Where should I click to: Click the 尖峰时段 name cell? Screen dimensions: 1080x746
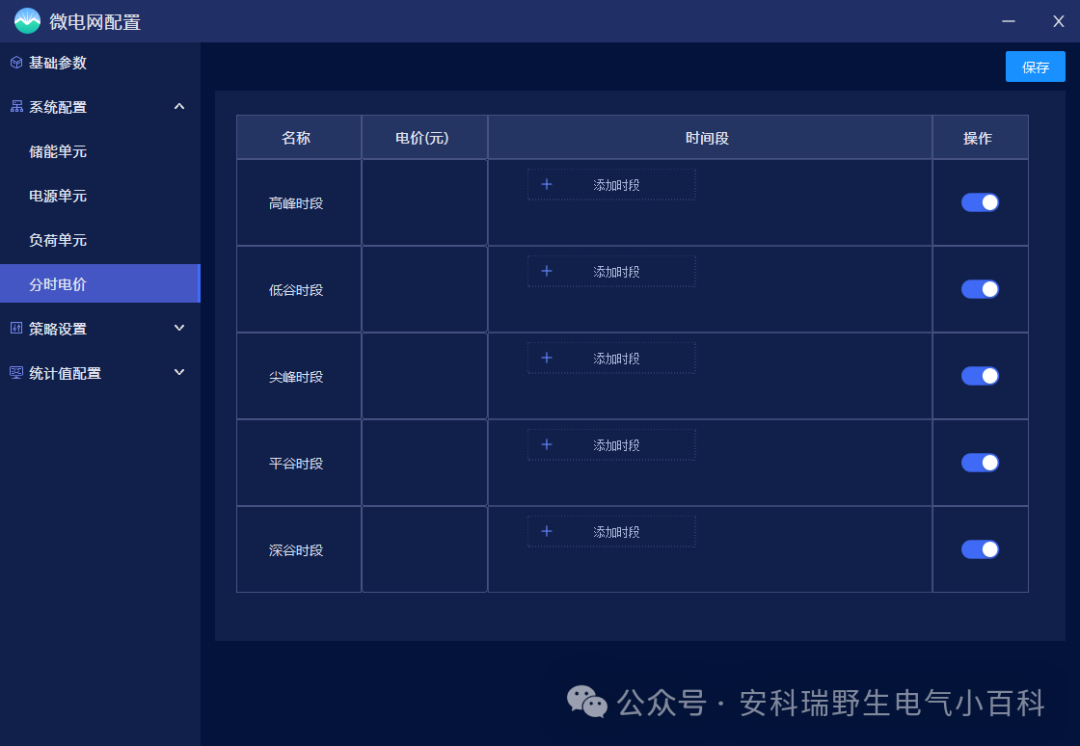299,376
